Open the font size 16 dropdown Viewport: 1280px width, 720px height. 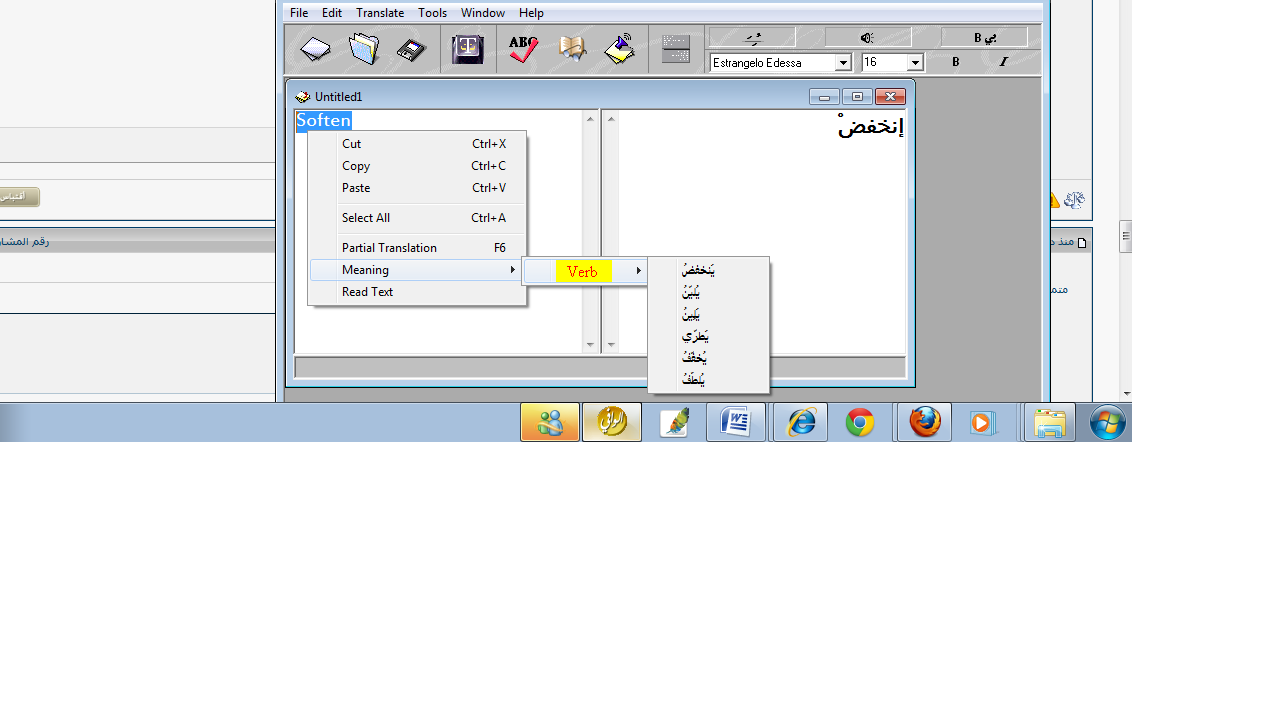pyautogui.click(x=915, y=63)
